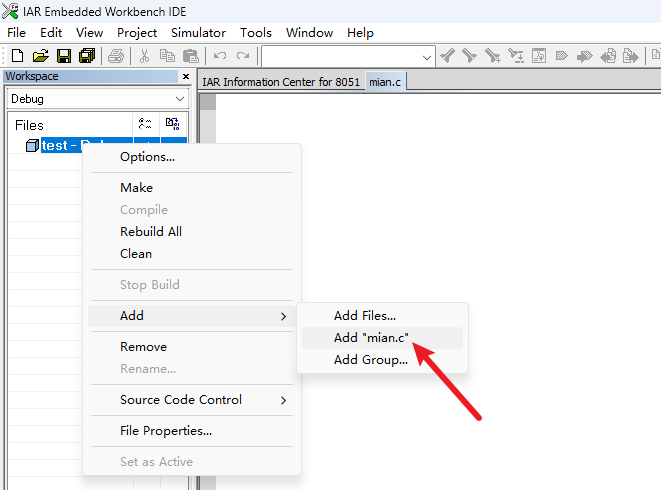The image size is (661, 490).
Task: Click the Find Next toolbar icon
Action: pyautogui.click(x=469, y=56)
